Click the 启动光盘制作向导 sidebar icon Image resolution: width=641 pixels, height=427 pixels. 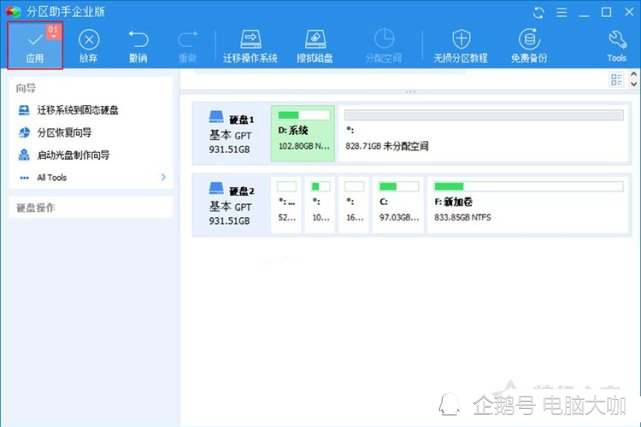click(x=24, y=155)
